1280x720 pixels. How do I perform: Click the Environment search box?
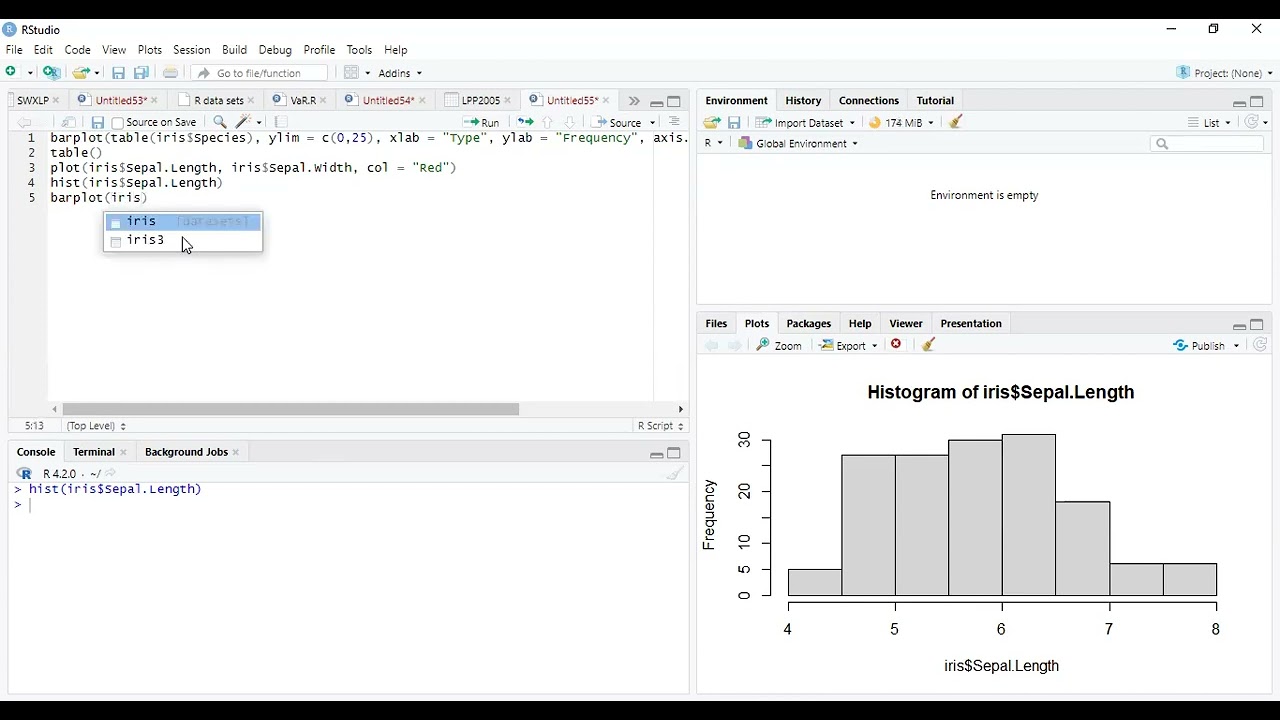click(1207, 143)
